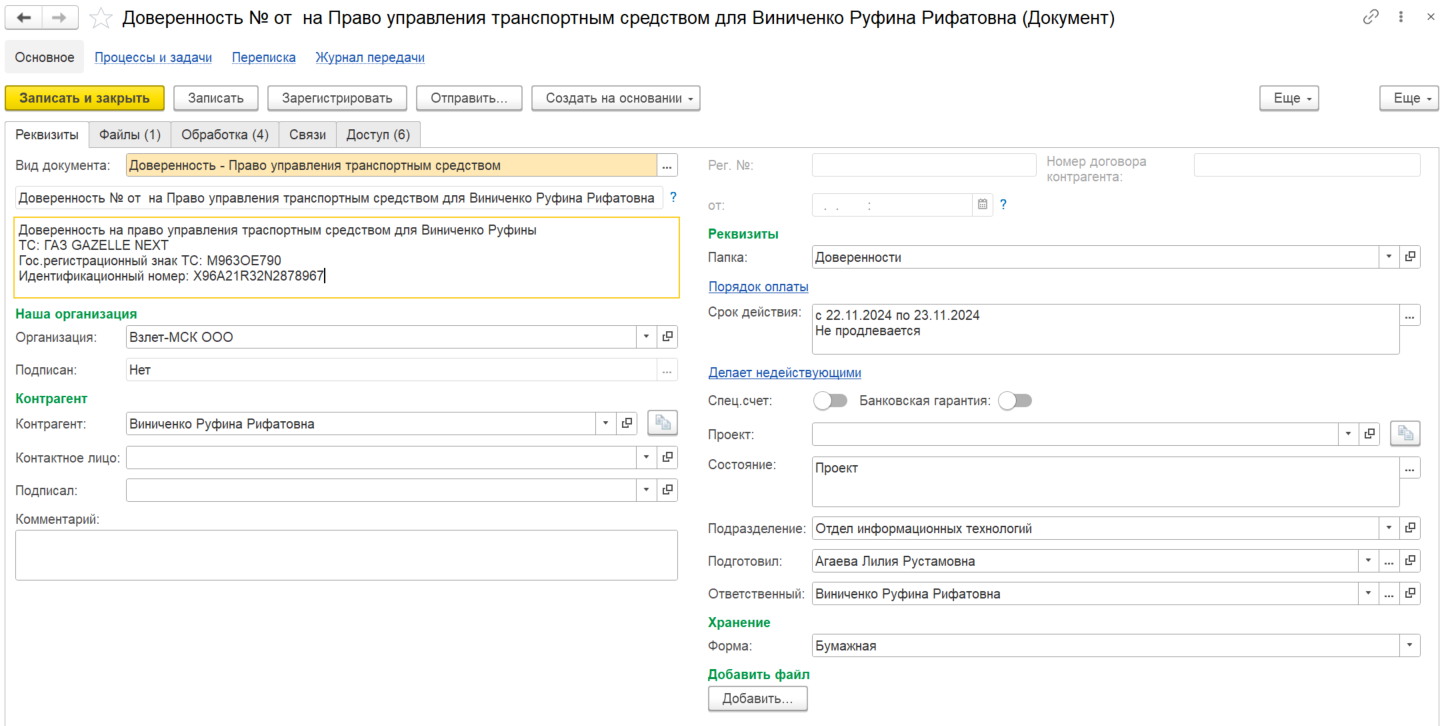Open the Журнал передачи section
This screenshot has height=726, width=1451.
tap(370, 57)
